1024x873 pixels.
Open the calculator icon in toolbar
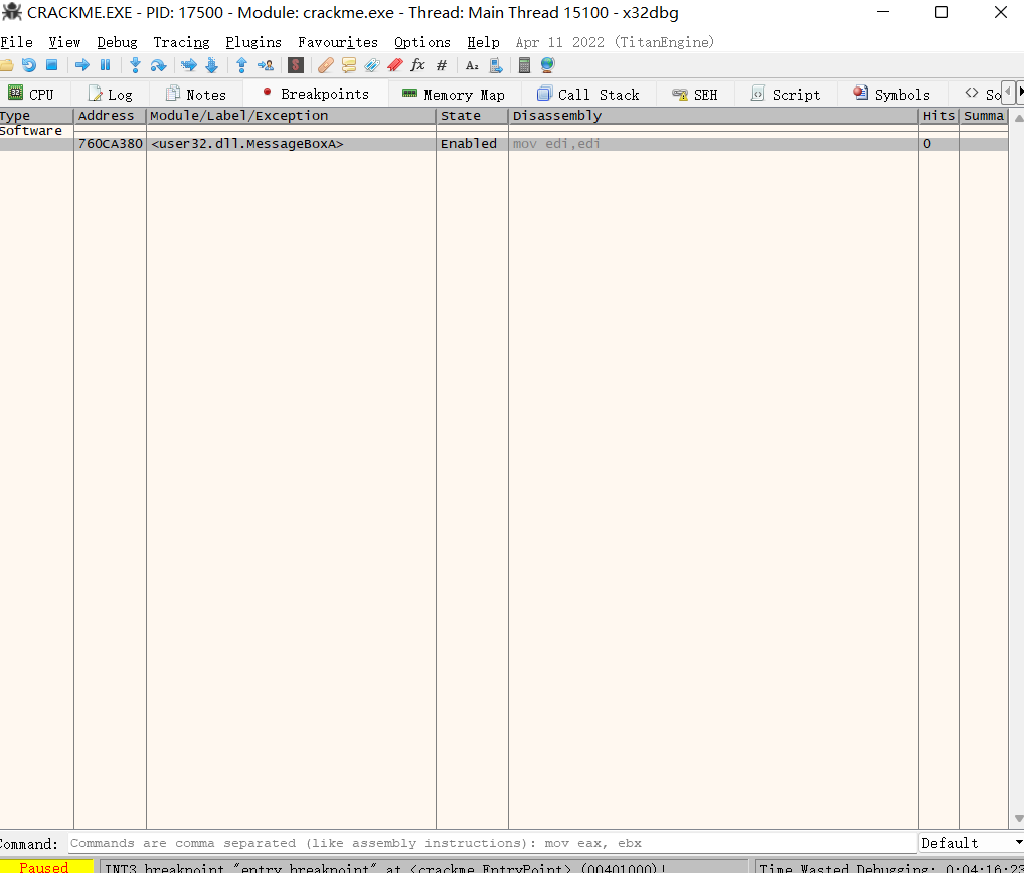(x=524, y=65)
